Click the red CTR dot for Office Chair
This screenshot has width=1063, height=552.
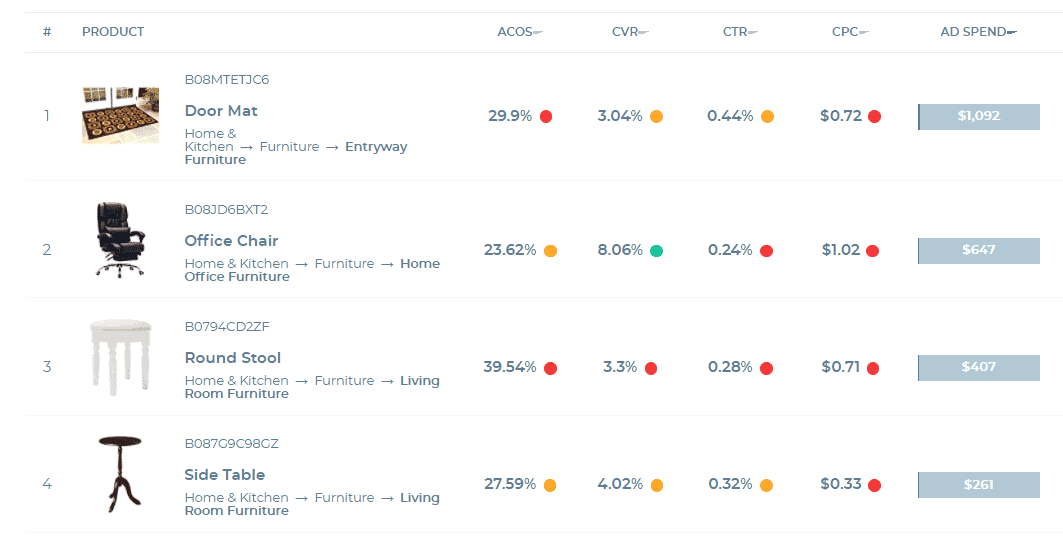pyautogui.click(x=766, y=251)
